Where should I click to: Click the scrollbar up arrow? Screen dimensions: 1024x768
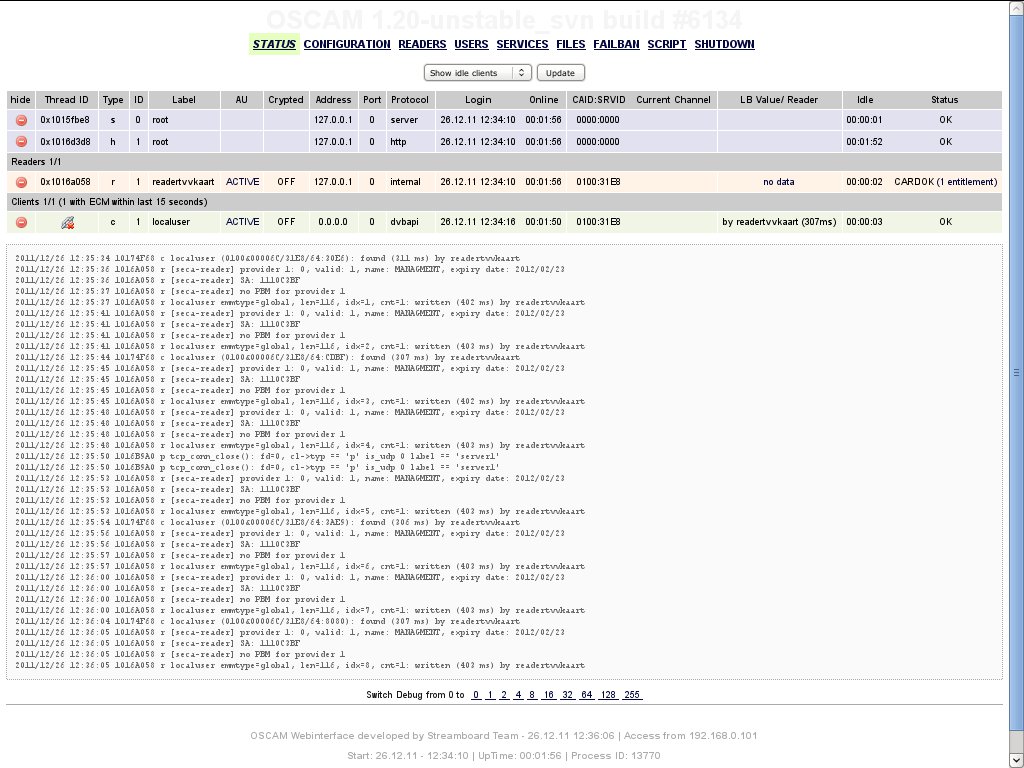pos(1016,6)
